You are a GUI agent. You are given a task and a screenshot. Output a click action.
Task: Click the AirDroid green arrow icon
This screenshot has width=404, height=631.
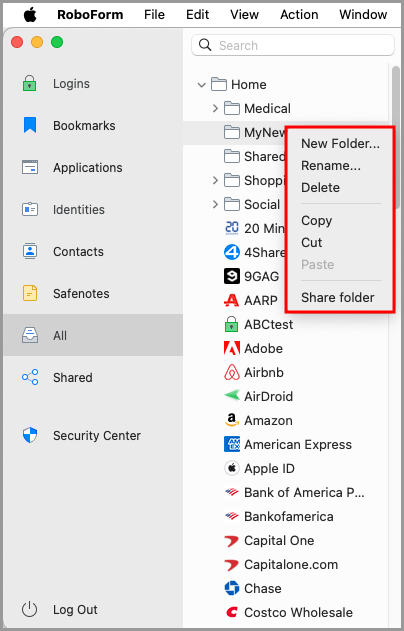(232, 396)
